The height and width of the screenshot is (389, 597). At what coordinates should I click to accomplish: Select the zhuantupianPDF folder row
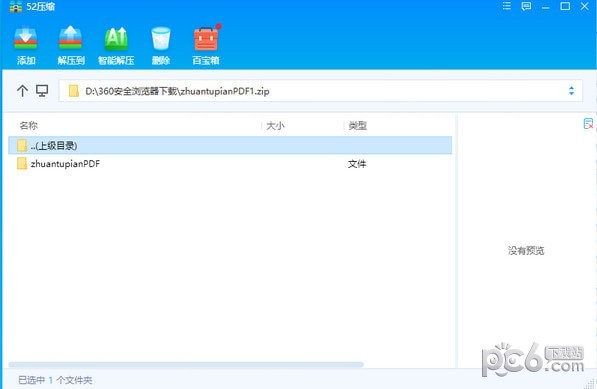230,164
